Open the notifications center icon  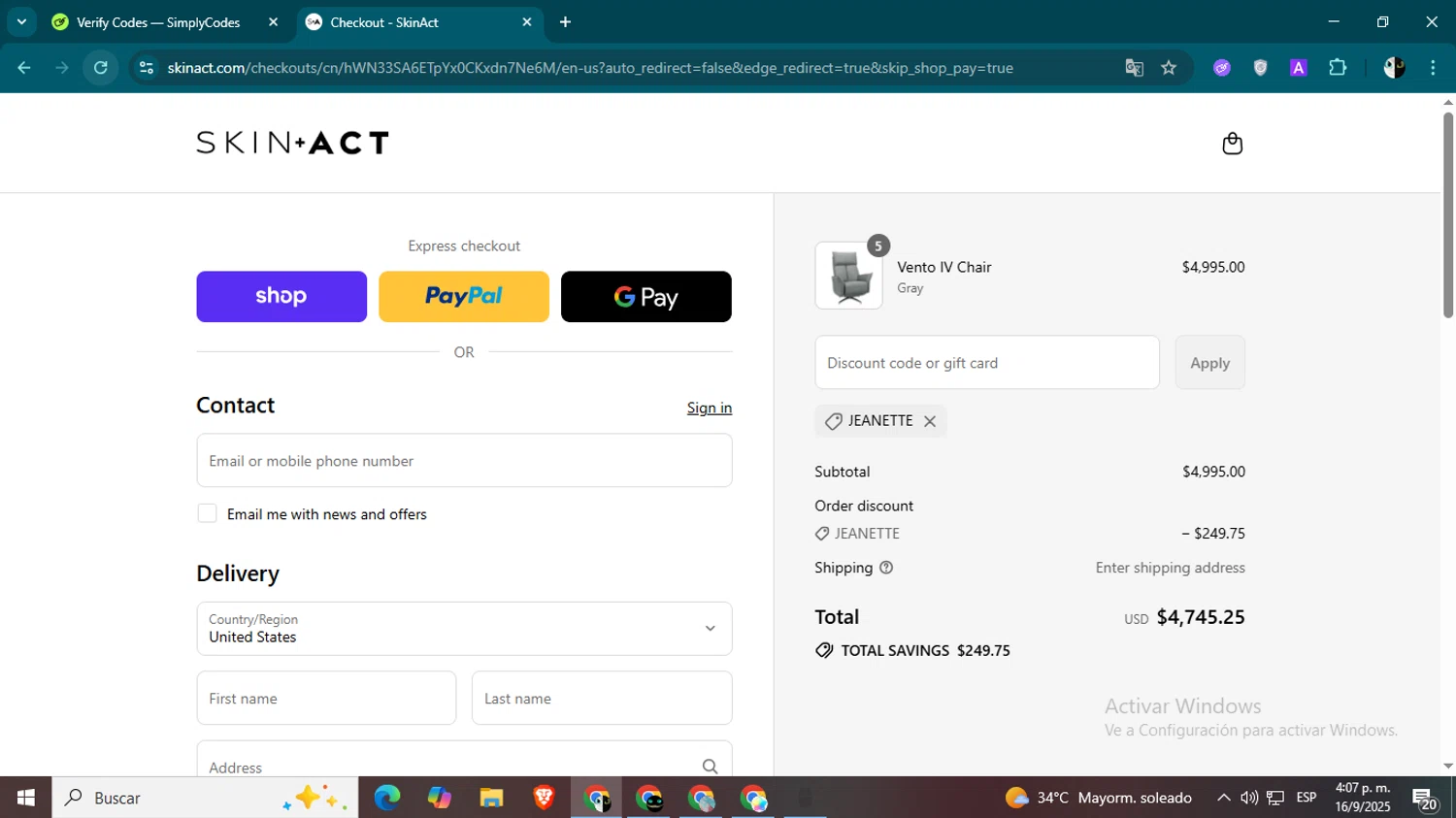[1425, 799]
